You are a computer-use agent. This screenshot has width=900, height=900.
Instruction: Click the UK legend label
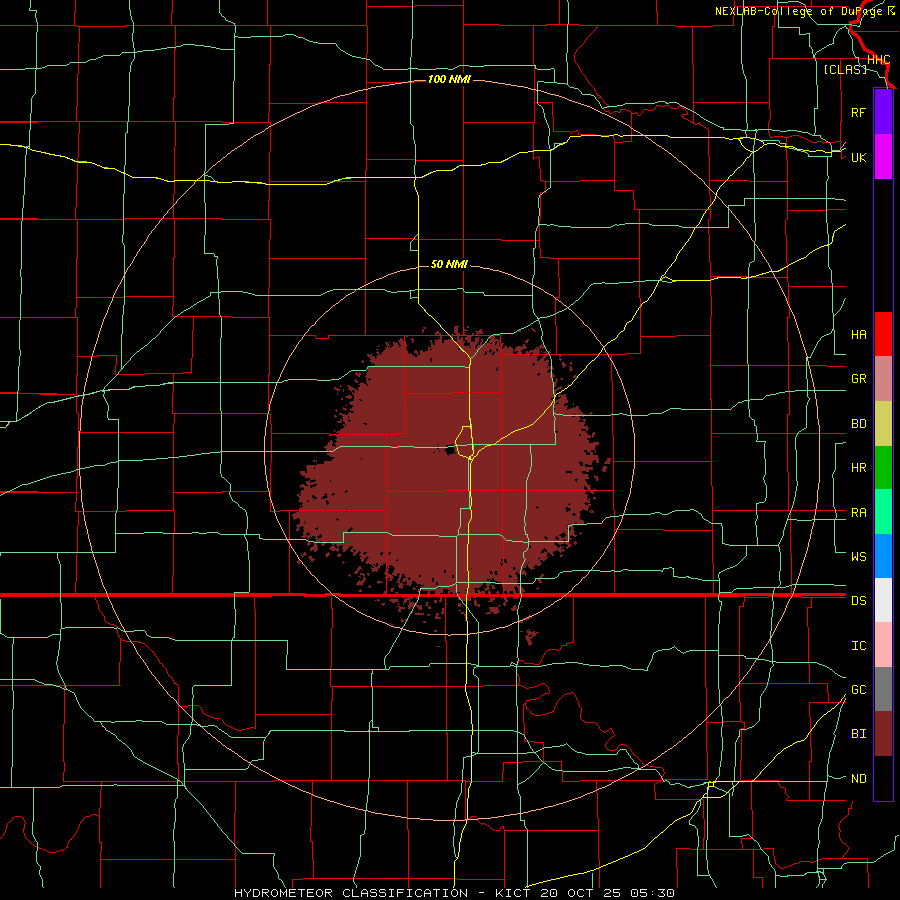click(x=859, y=157)
